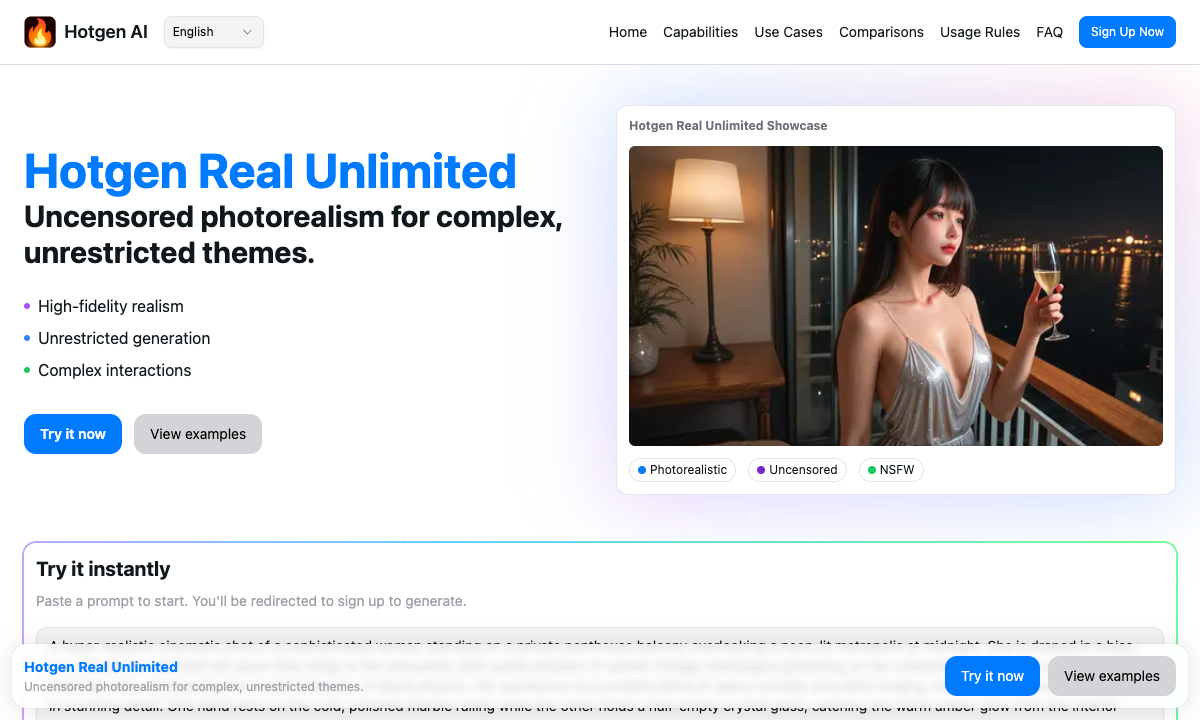1200x720 pixels.
Task: Open the Use Cases menu item
Action: click(x=788, y=32)
